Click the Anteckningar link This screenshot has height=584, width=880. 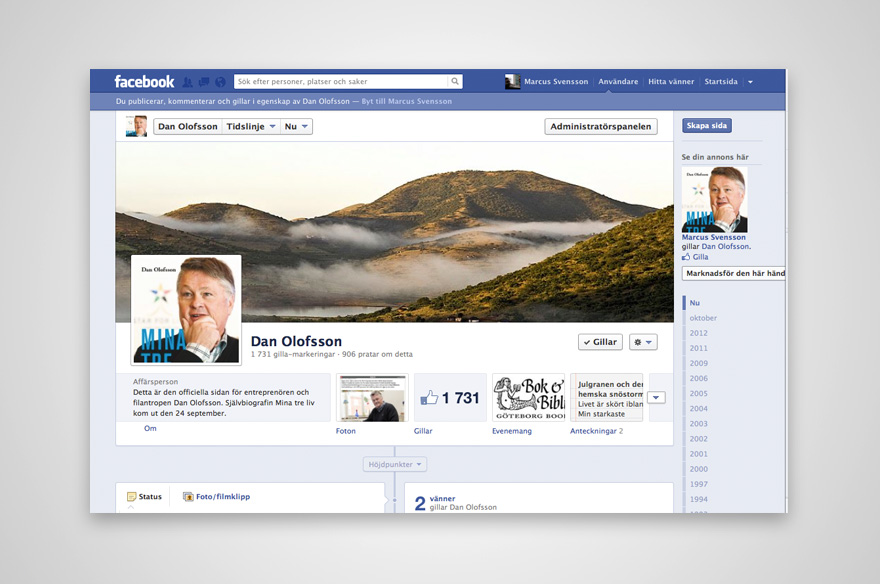(593, 431)
